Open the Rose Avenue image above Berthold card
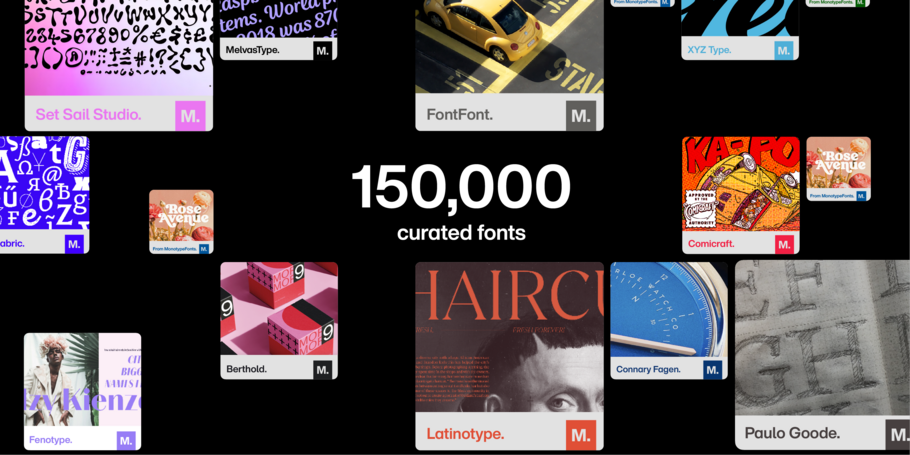 coord(181,215)
